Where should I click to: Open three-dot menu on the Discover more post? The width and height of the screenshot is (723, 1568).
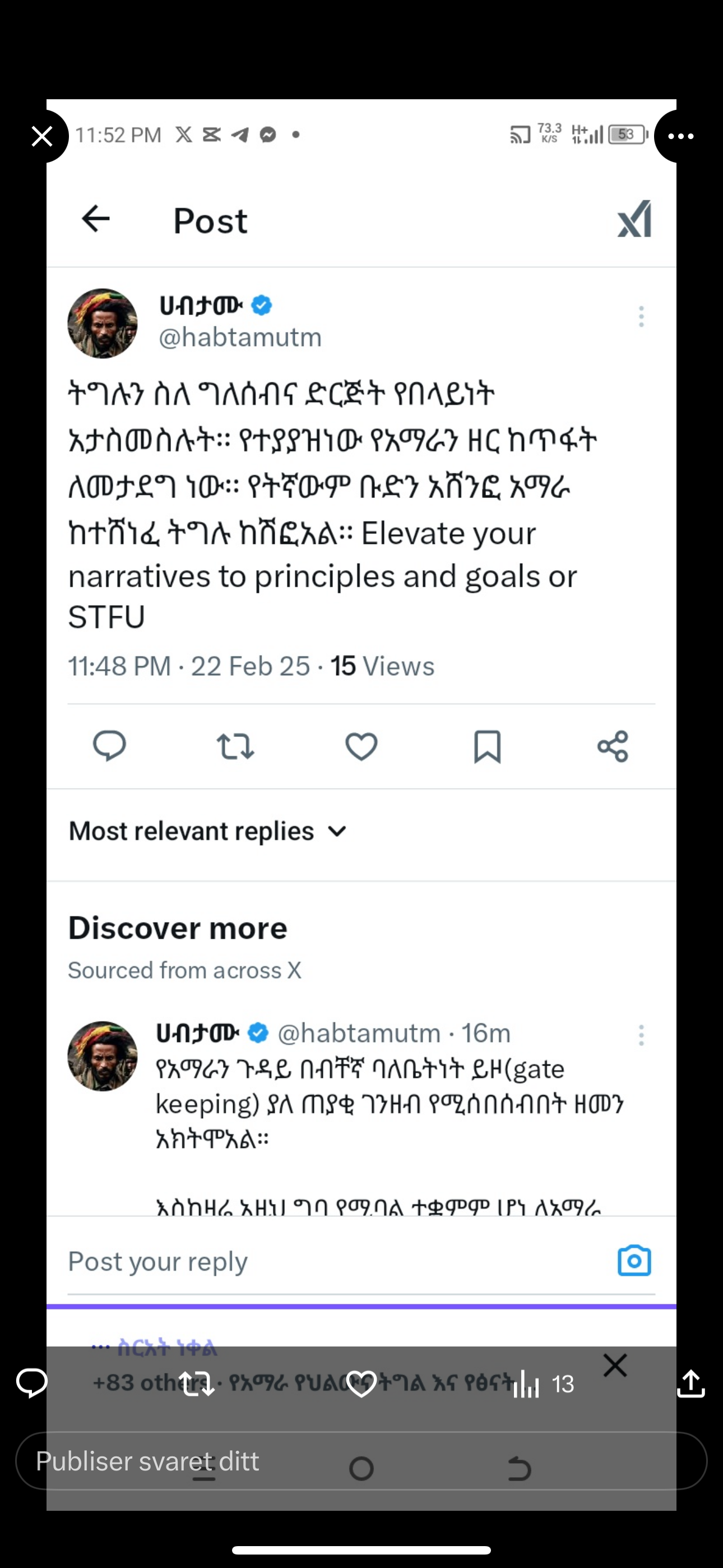click(641, 1035)
